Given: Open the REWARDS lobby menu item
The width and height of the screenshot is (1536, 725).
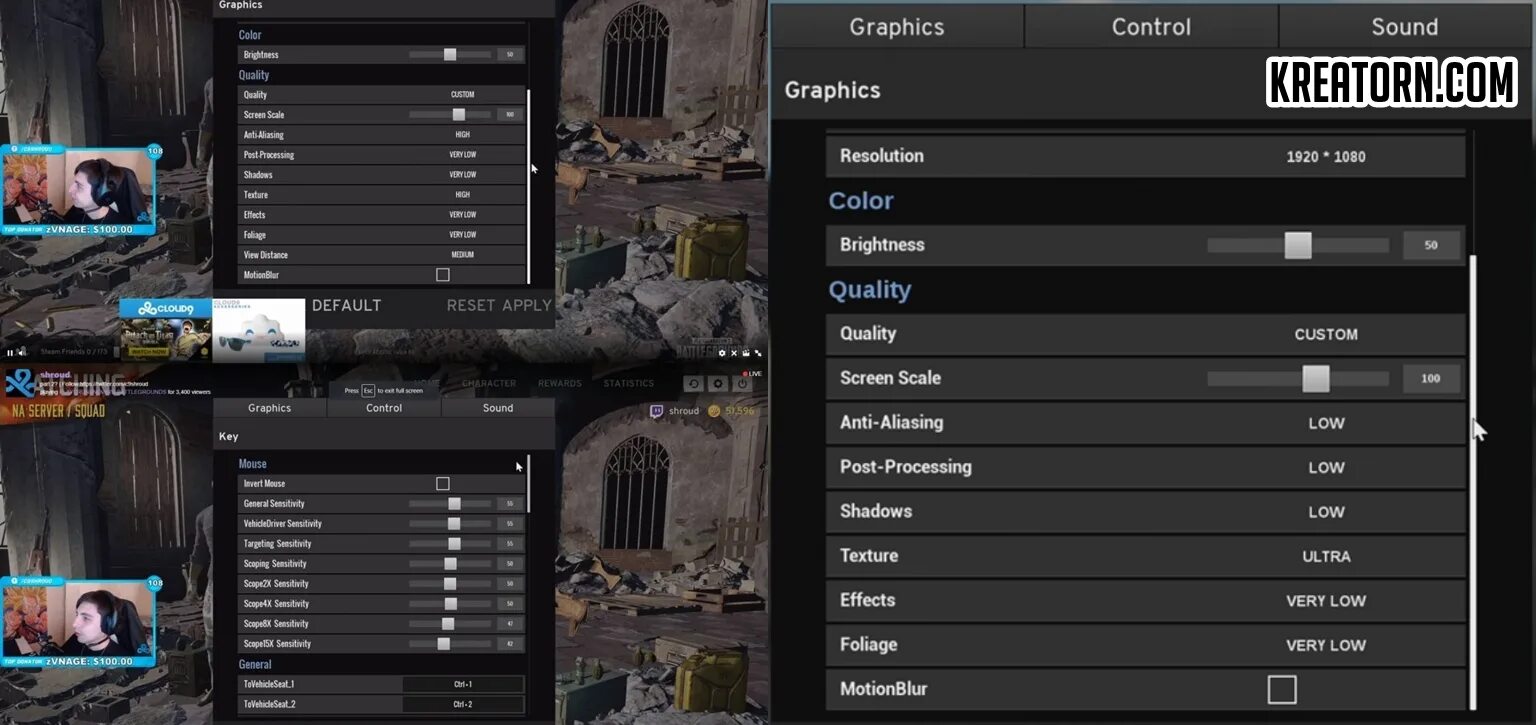Looking at the screenshot, I should point(560,384).
